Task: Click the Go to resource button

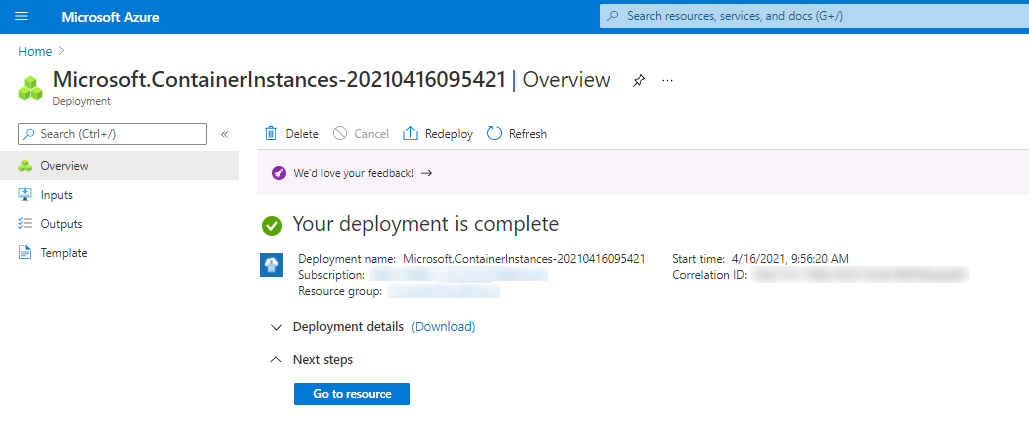Action: (352, 394)
